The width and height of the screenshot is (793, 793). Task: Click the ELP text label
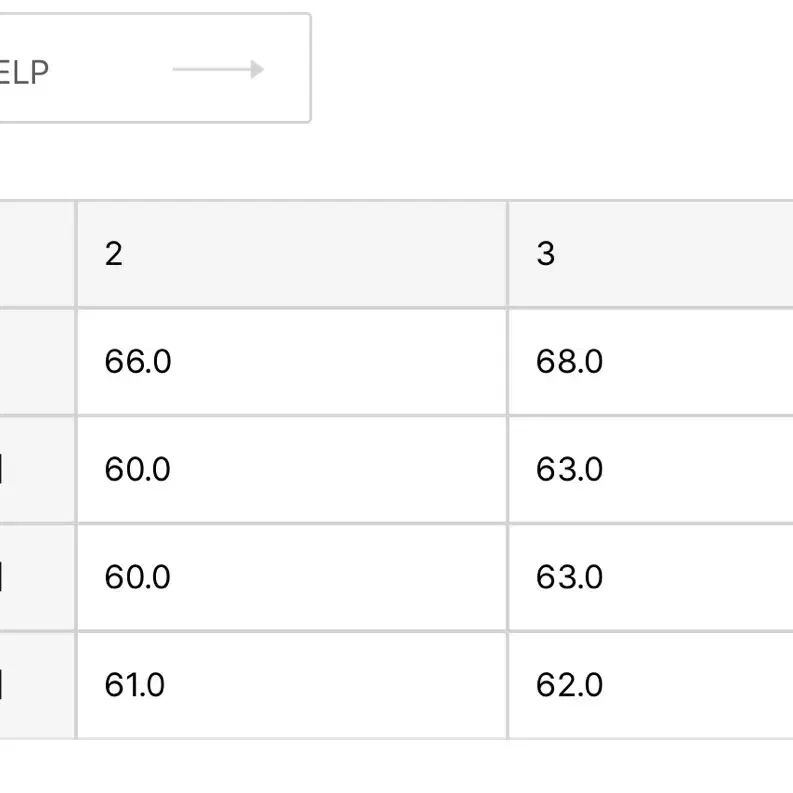[24, 72]
